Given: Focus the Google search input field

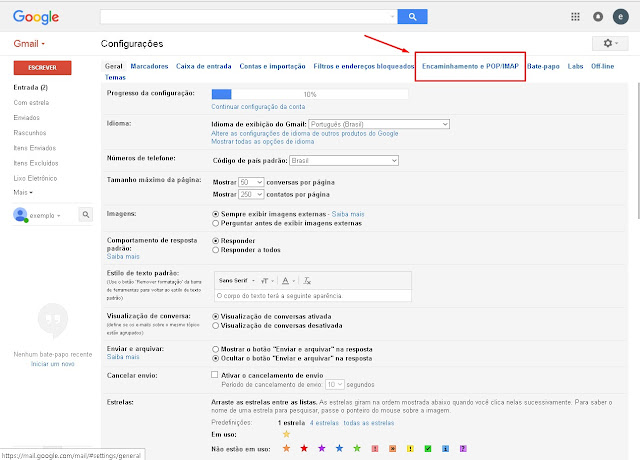Looking at the screenshot, I should 249,17.
